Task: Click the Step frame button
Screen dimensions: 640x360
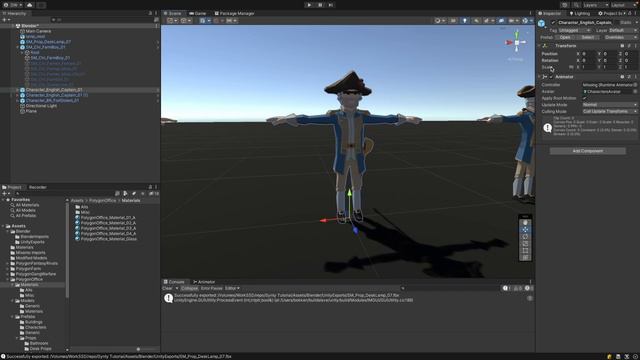Action: pos(331,5)
